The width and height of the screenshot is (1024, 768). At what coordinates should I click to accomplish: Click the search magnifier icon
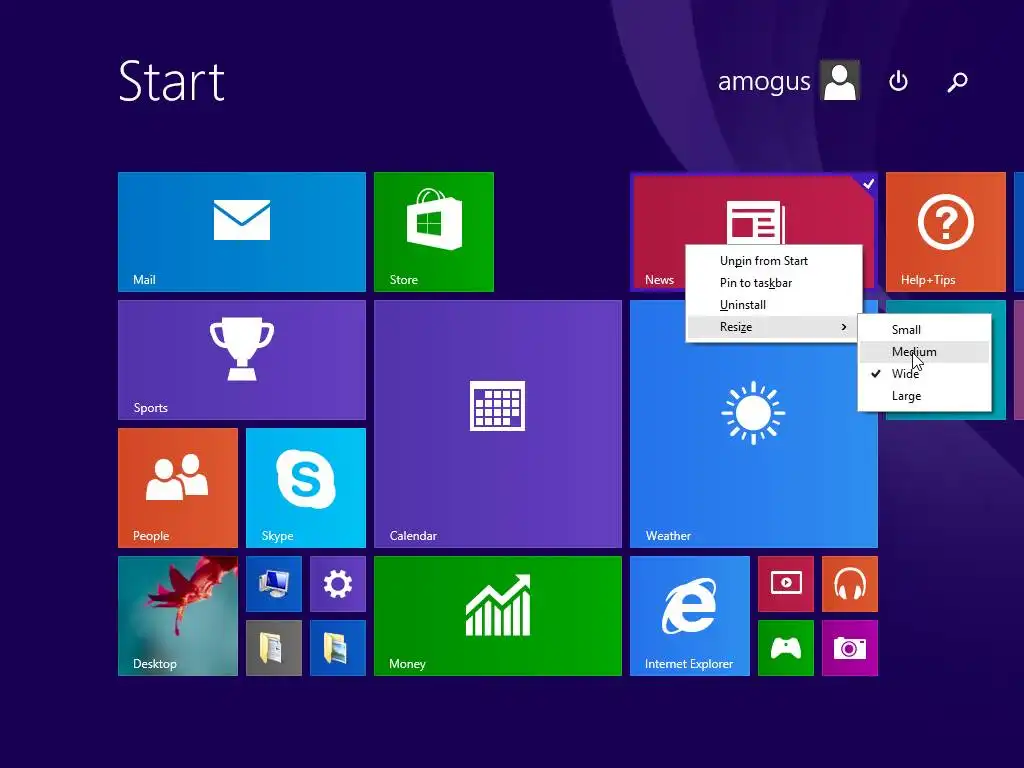(957, 82)
